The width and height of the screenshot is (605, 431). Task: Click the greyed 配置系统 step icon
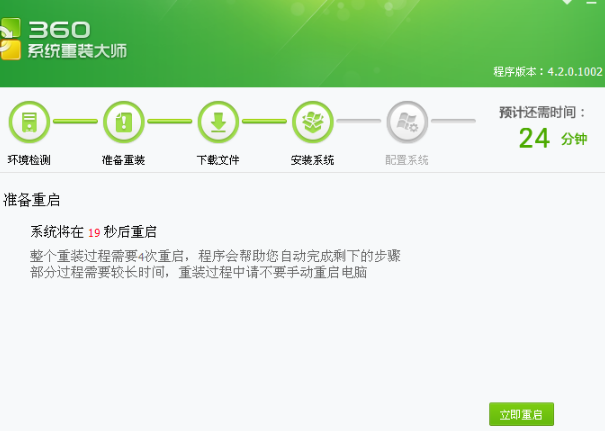point(407,123)
